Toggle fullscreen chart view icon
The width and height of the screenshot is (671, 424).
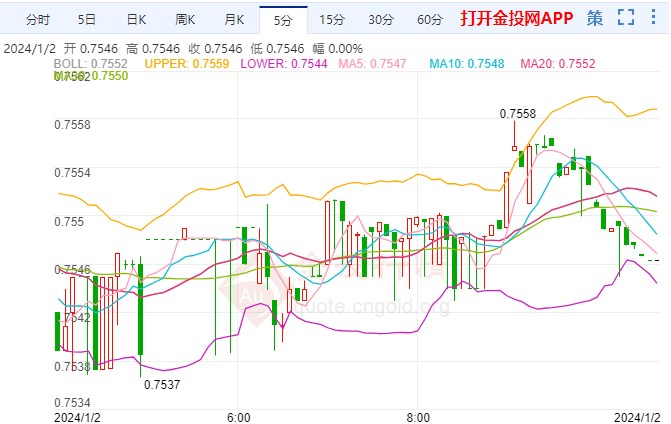[626, 18]
